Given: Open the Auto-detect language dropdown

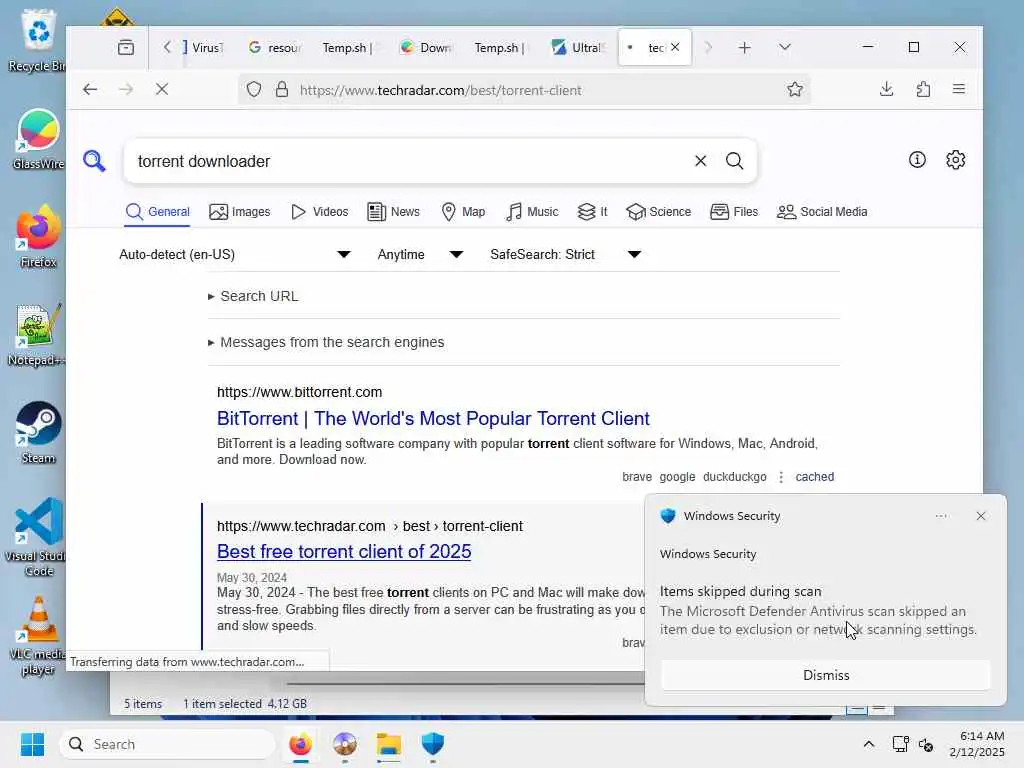Looking at the screenshot, I should [x=235, y=255].
